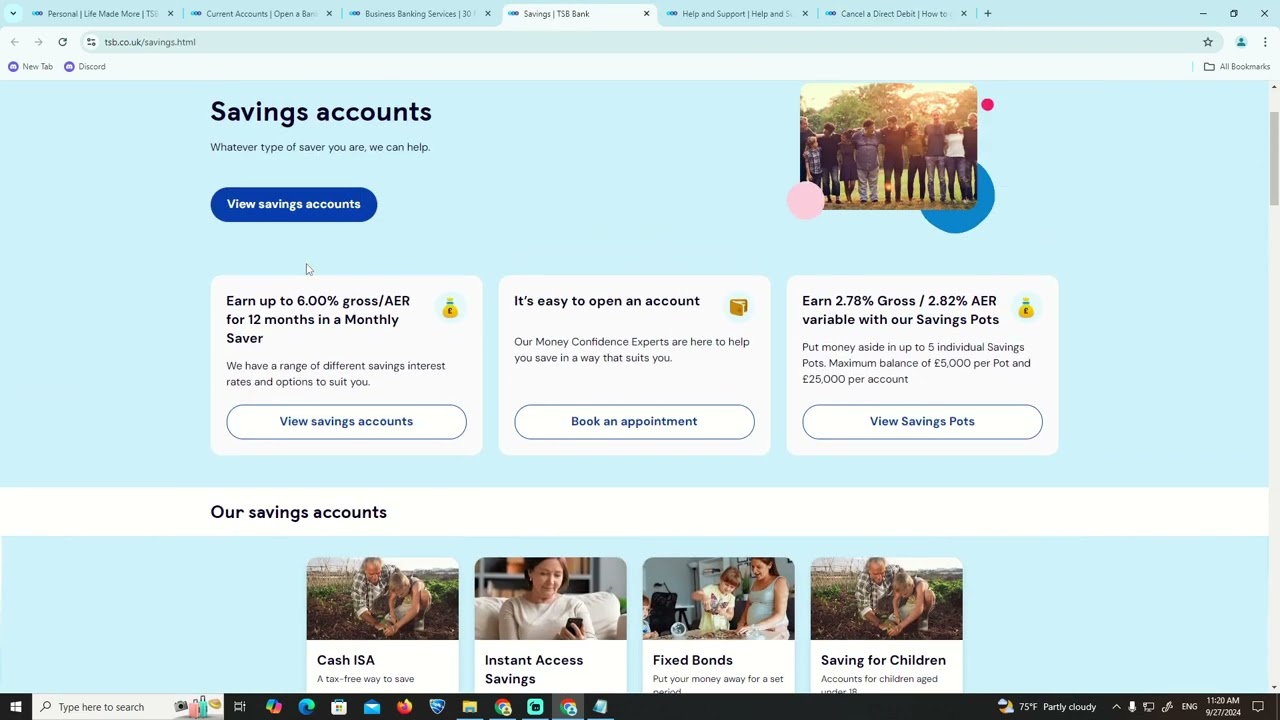Open the clock showing 11:20 AM
Image resolution: width=1280 pixels, height=720 pixels.
(1224, 707)
